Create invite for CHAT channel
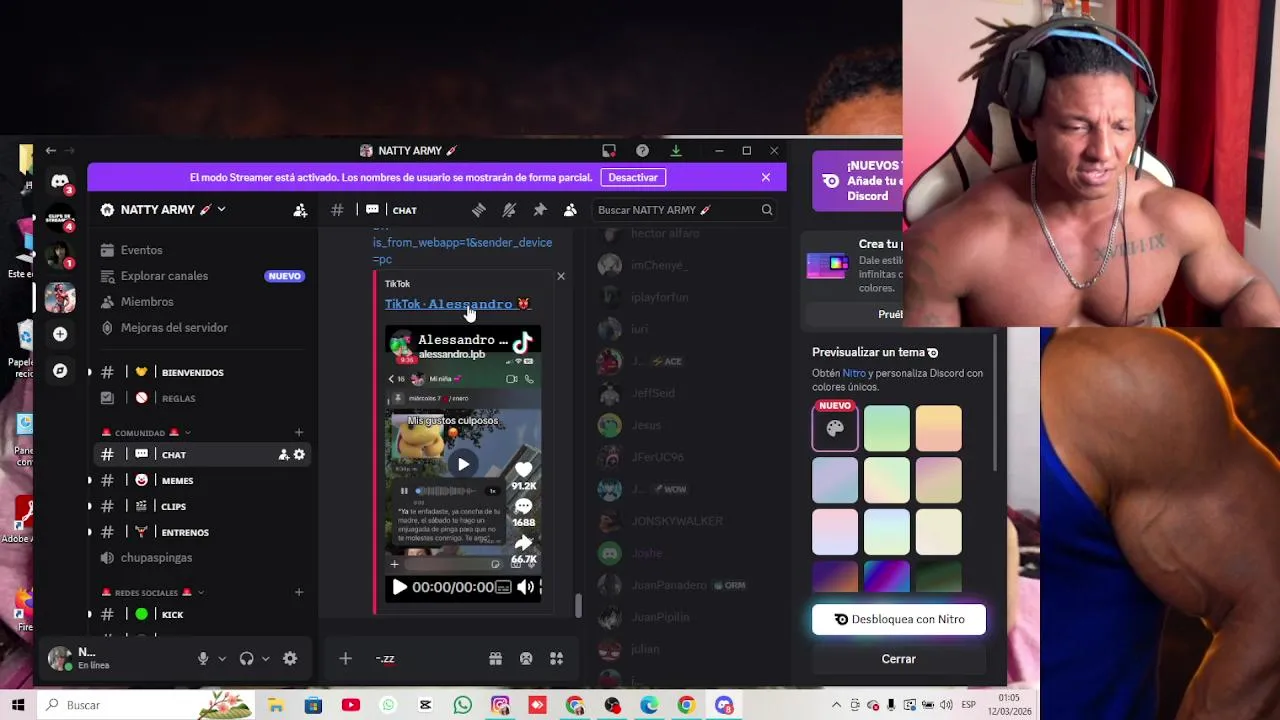 [x=284, y=455]
